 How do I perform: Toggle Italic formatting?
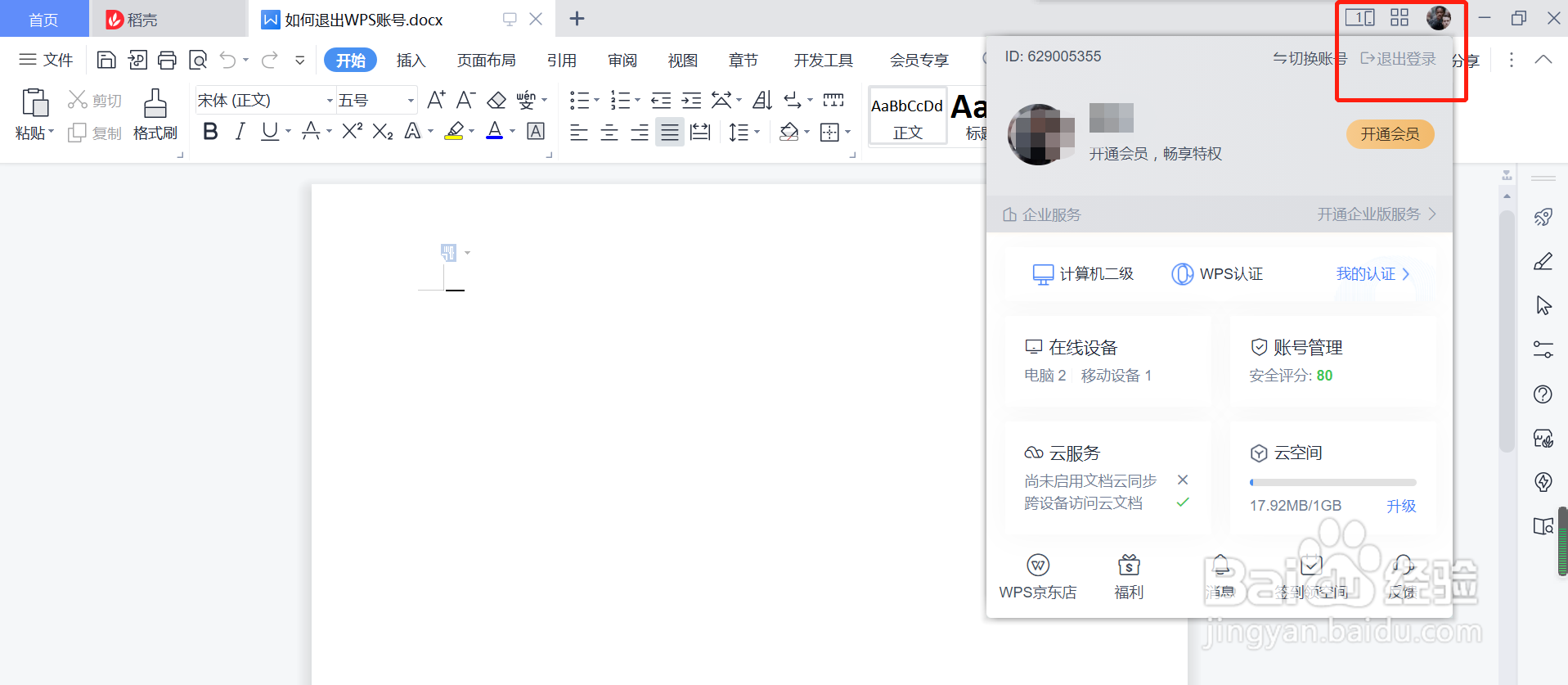tap(240, 131)
